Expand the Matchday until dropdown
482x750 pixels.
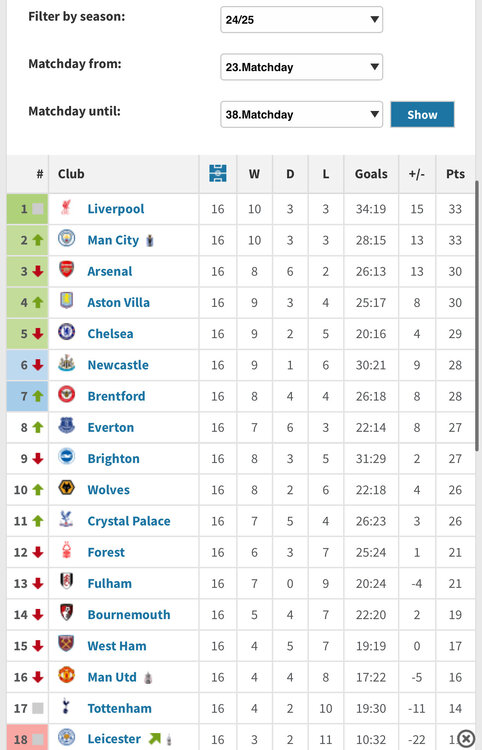click(x=302, y=114)
